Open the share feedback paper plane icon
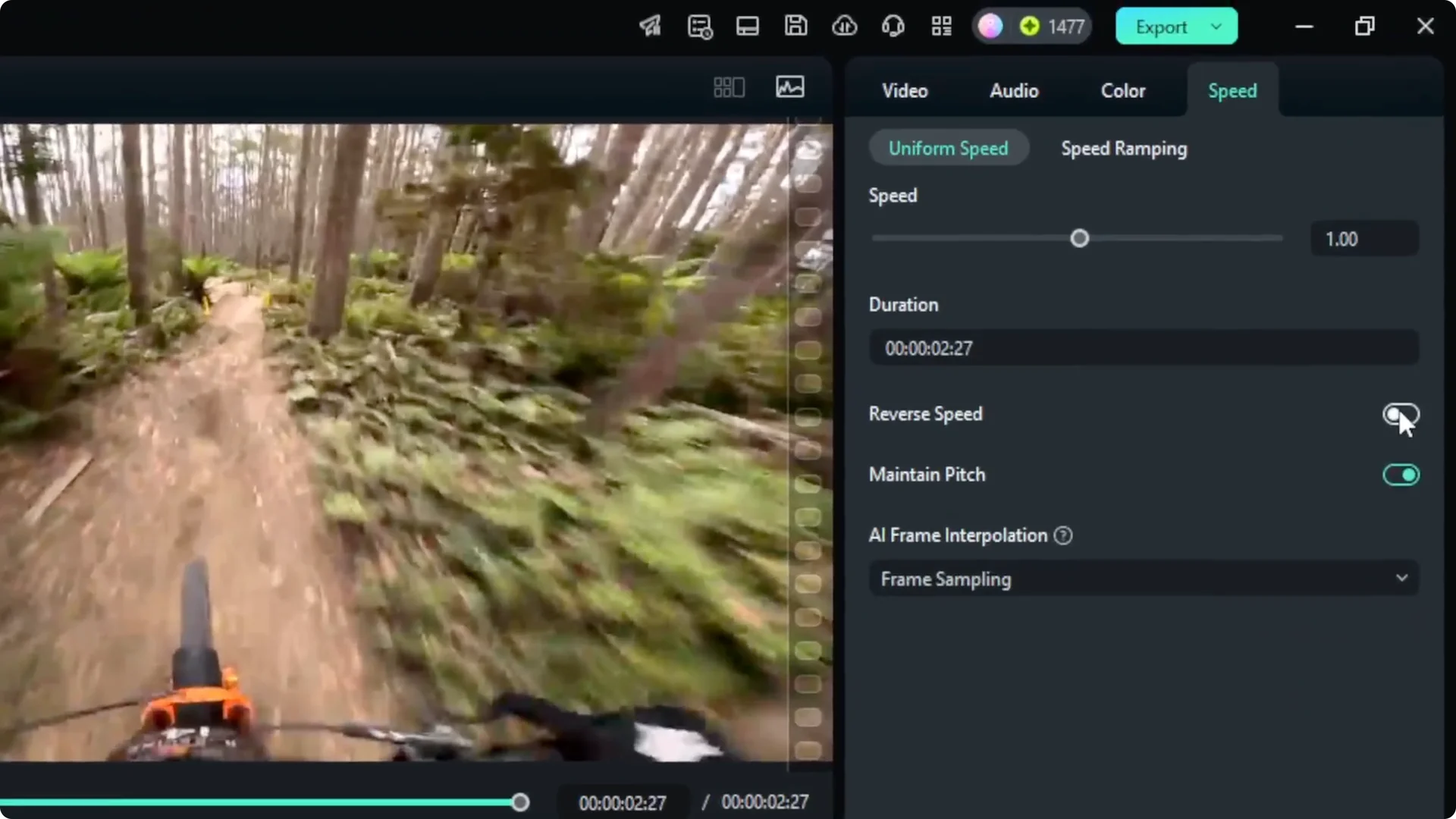This screenshot has width=1456, height=819. (650, 26)
